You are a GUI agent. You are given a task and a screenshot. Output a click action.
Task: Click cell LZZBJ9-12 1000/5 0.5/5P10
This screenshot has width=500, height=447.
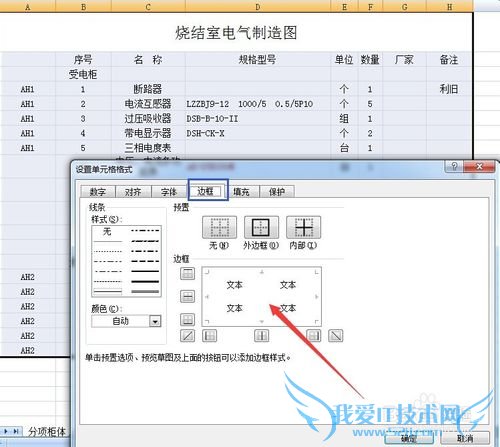258,104
